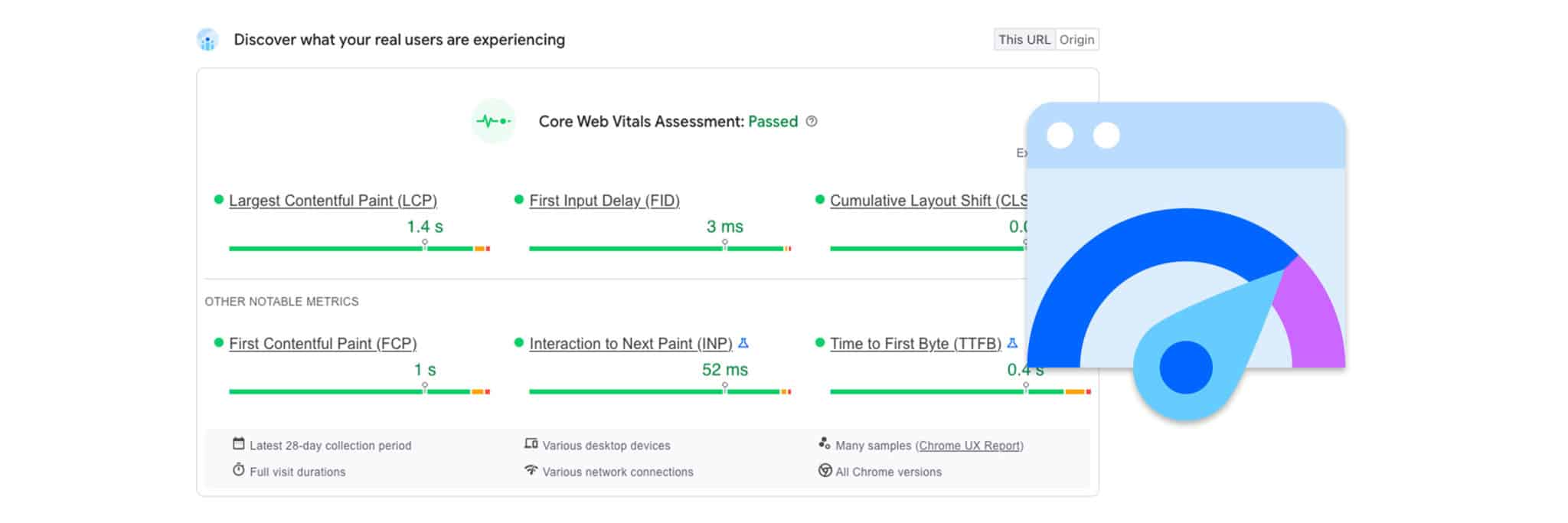Open the Largest Contentful Paint (LCP) link
Image resolution: width=1568 pixels, height=523 pixels.
(333, 201)
